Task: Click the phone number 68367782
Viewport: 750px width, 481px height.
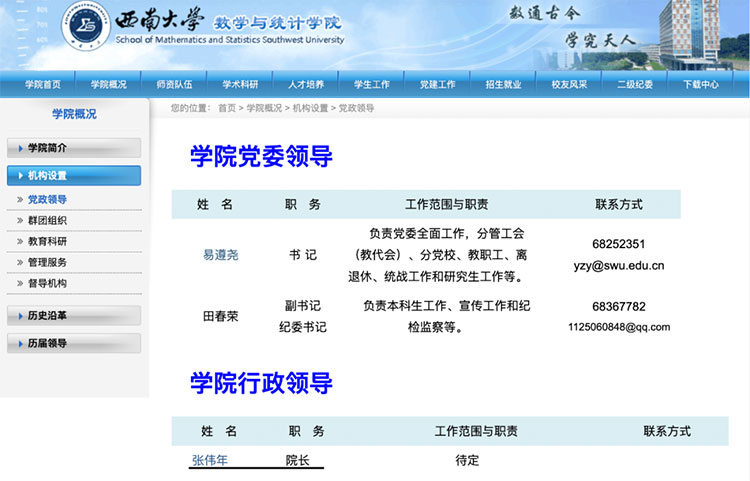Action: click(618, 306)
